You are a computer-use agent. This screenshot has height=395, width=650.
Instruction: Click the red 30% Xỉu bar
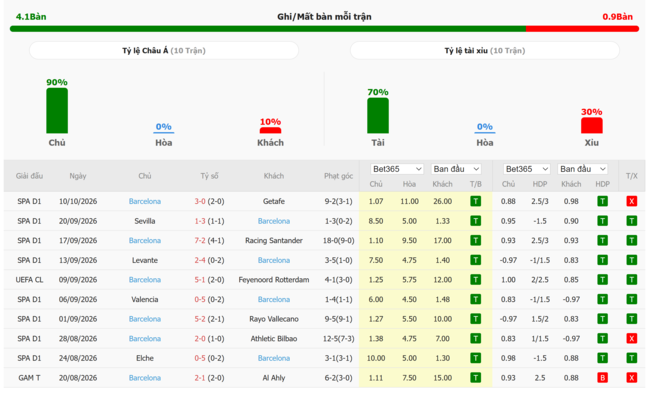(x=592, y=126)
